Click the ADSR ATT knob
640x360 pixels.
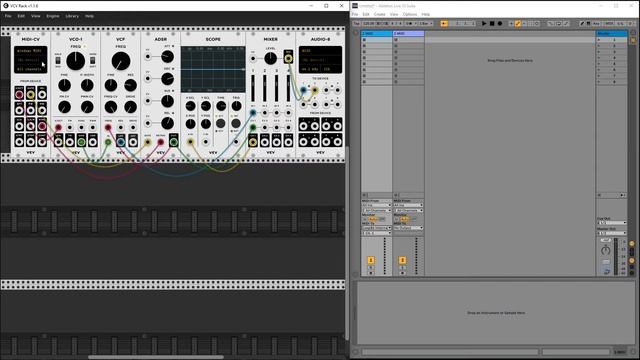(167, 57)
